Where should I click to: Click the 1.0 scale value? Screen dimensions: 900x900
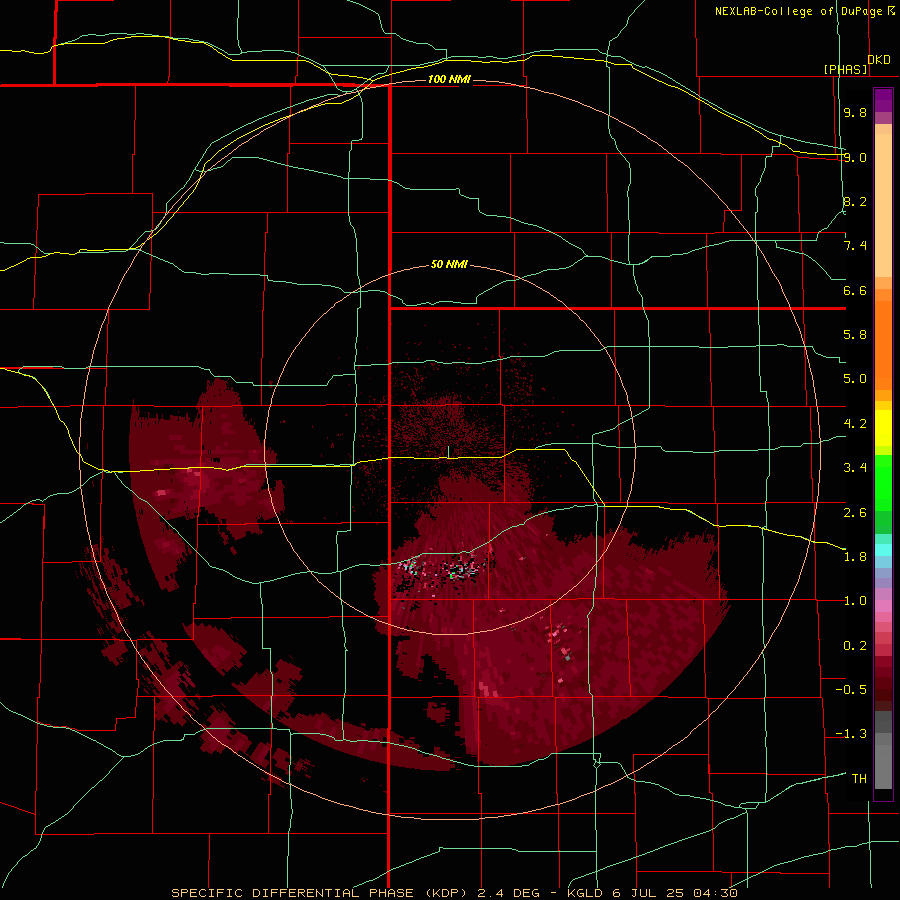[855, 601]
